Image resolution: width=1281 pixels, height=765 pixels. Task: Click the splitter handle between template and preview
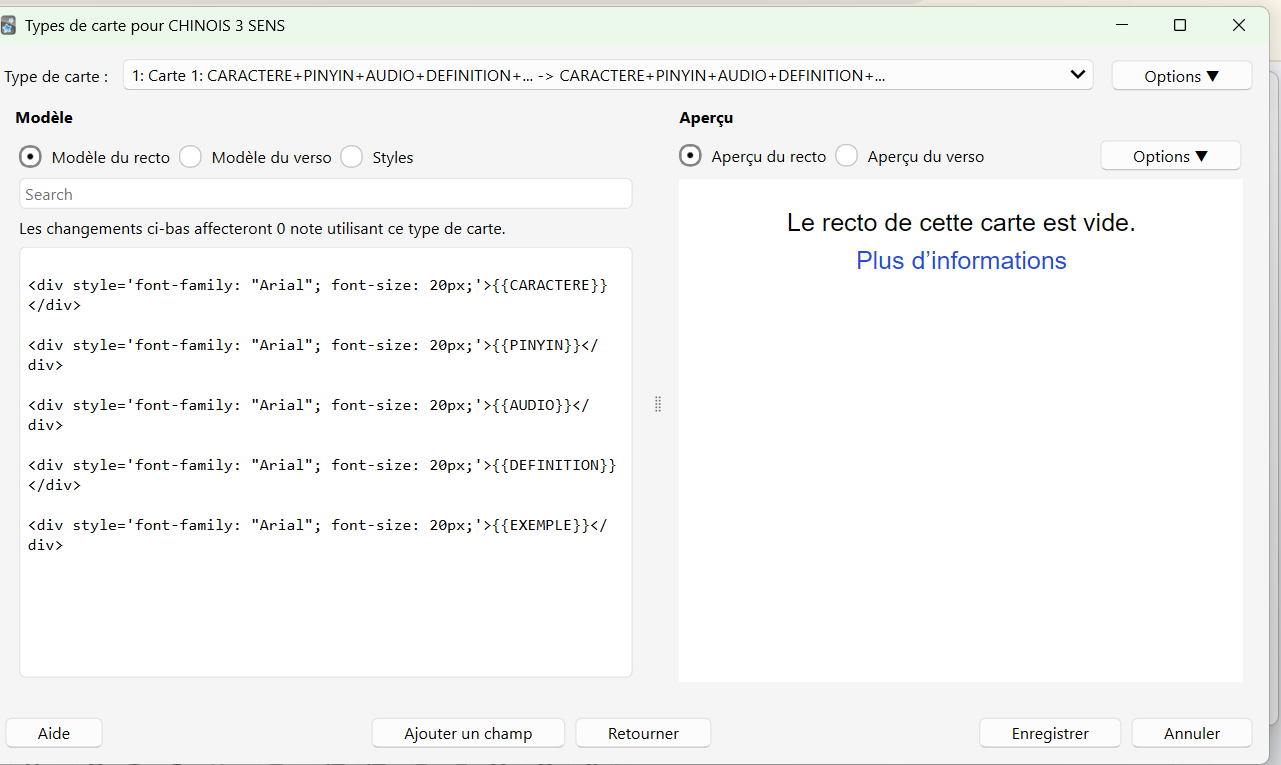(x=658, y=404)
